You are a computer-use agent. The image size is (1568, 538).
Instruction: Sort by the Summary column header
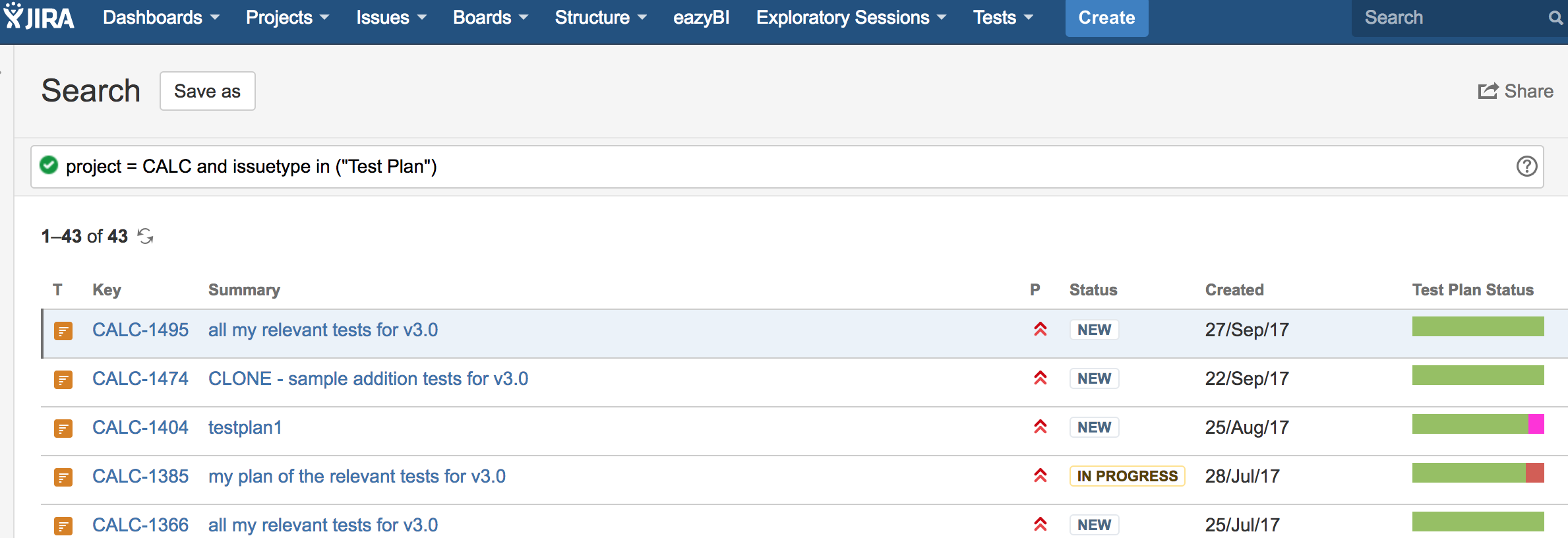244,290
